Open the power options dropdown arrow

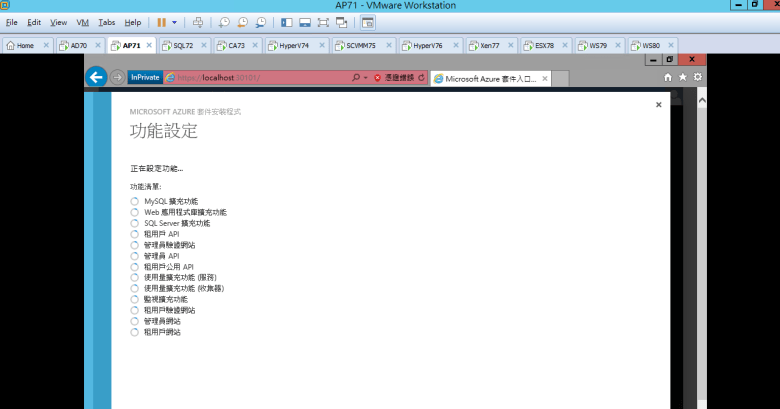175,21
